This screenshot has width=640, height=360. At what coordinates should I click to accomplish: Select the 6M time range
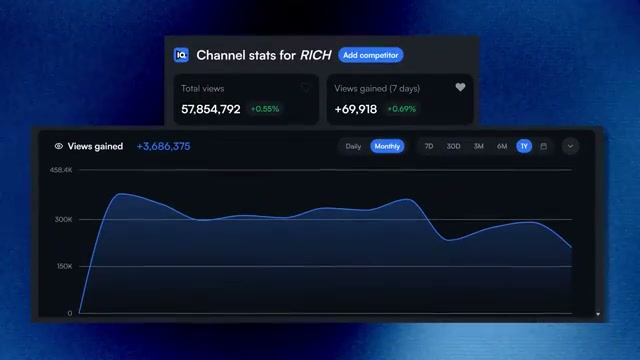click(x=502, y=146)
